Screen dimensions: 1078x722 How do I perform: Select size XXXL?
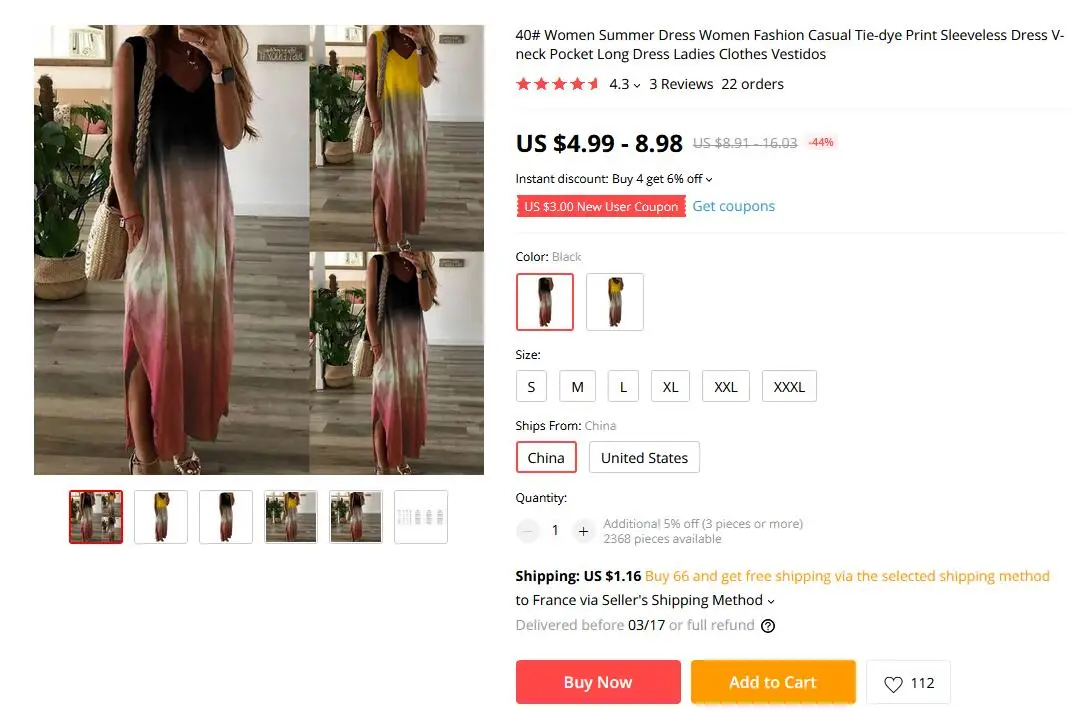(789, 387)
